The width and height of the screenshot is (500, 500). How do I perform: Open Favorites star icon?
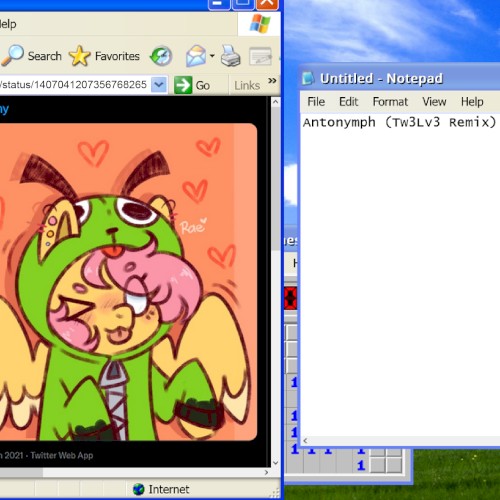point(79,56)
